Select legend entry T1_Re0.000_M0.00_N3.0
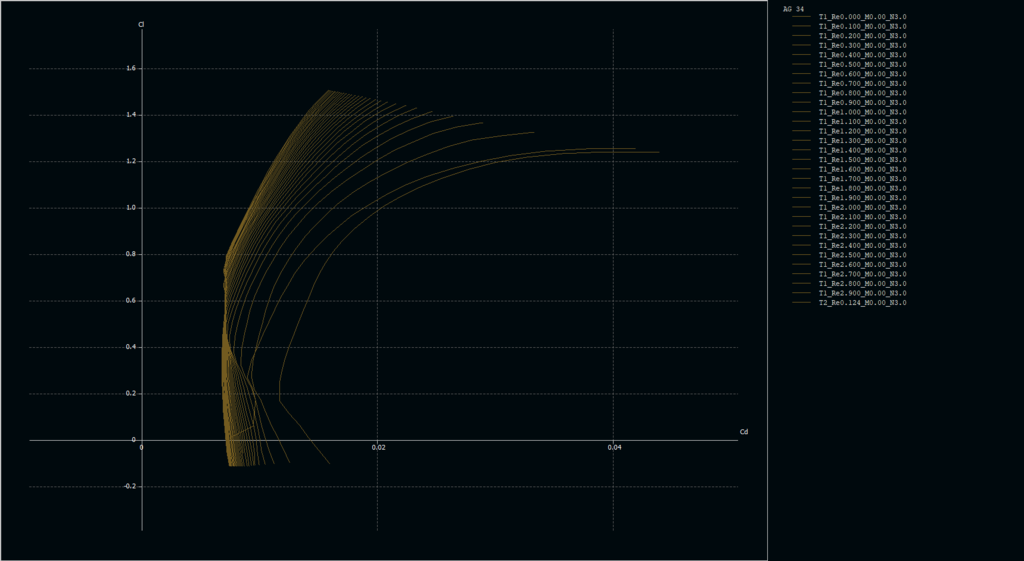 point(862,17)
